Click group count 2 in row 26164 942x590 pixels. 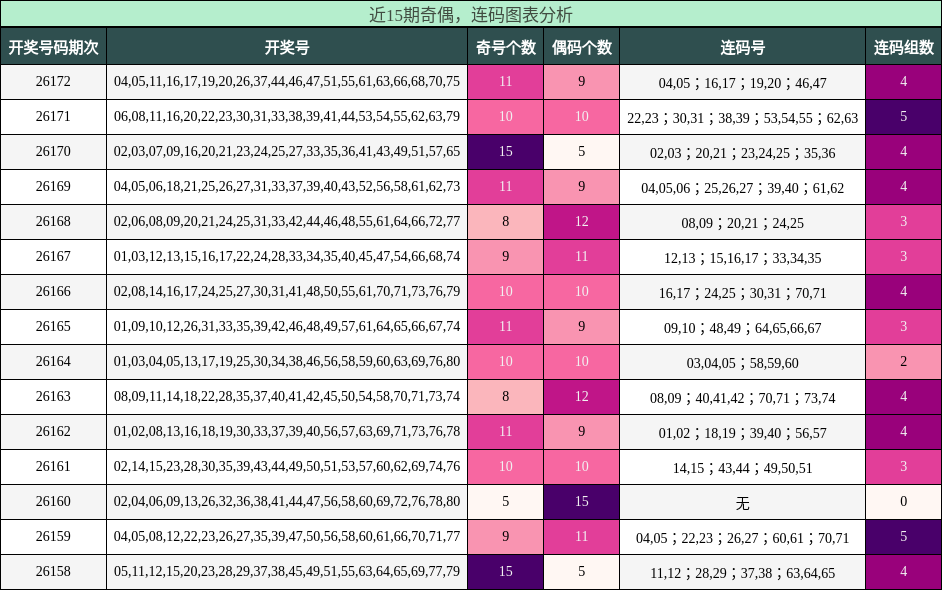pos(904,362)
